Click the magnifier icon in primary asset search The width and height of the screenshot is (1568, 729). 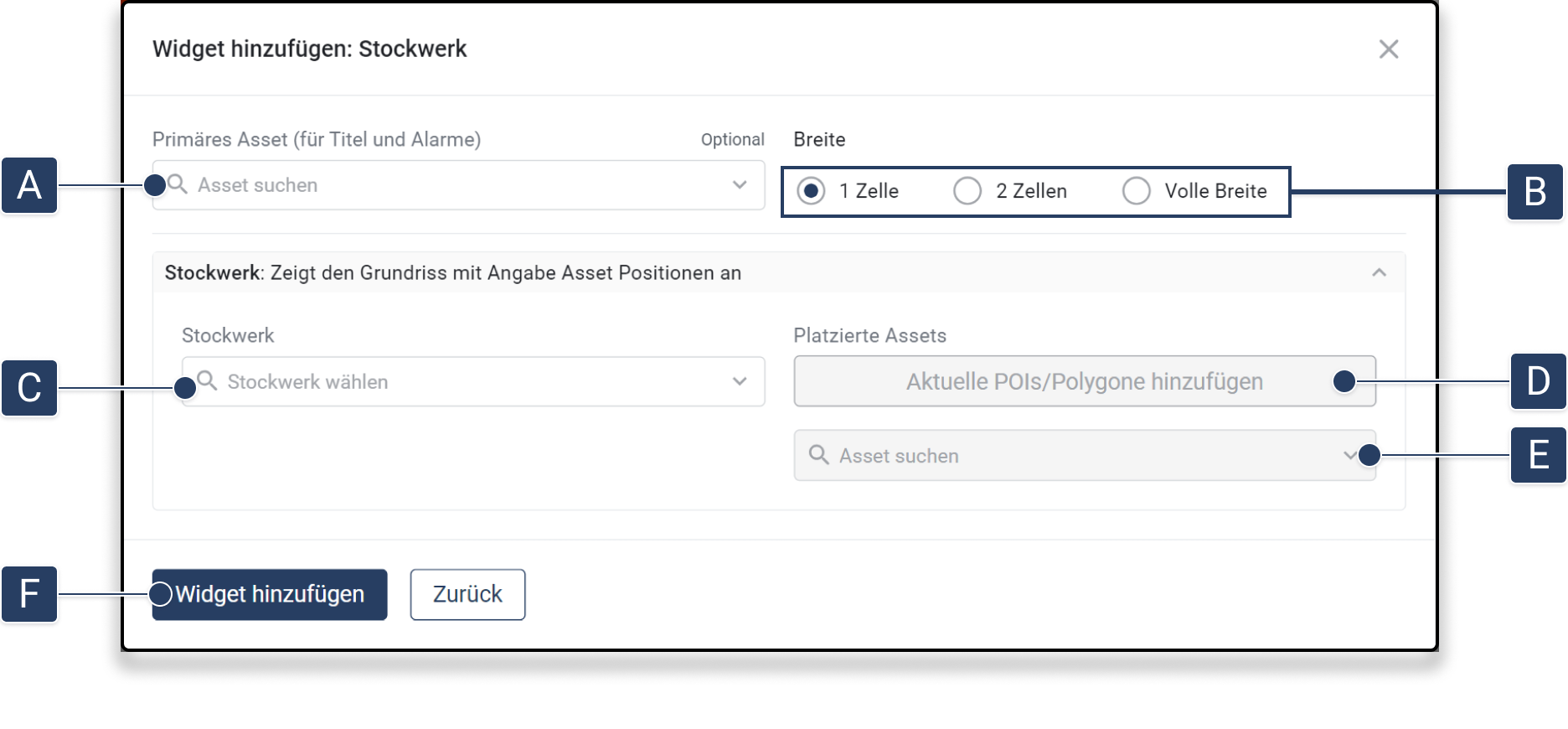click(x=178, y=184)
